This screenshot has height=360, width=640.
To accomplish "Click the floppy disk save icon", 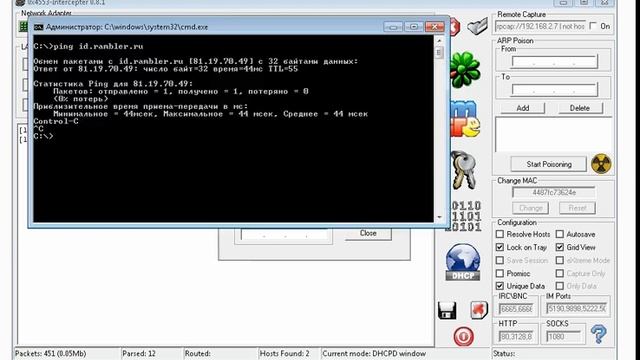I will [x=447, y=310].
